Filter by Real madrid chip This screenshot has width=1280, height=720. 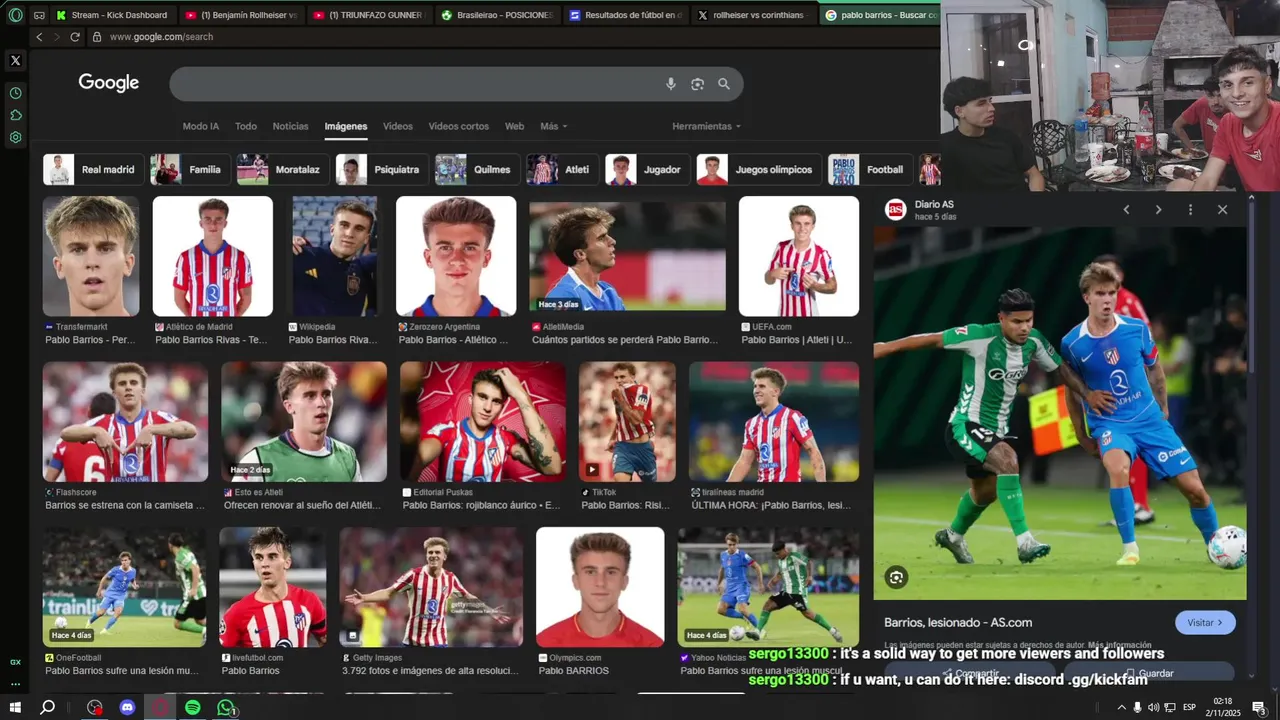point(93,170)
